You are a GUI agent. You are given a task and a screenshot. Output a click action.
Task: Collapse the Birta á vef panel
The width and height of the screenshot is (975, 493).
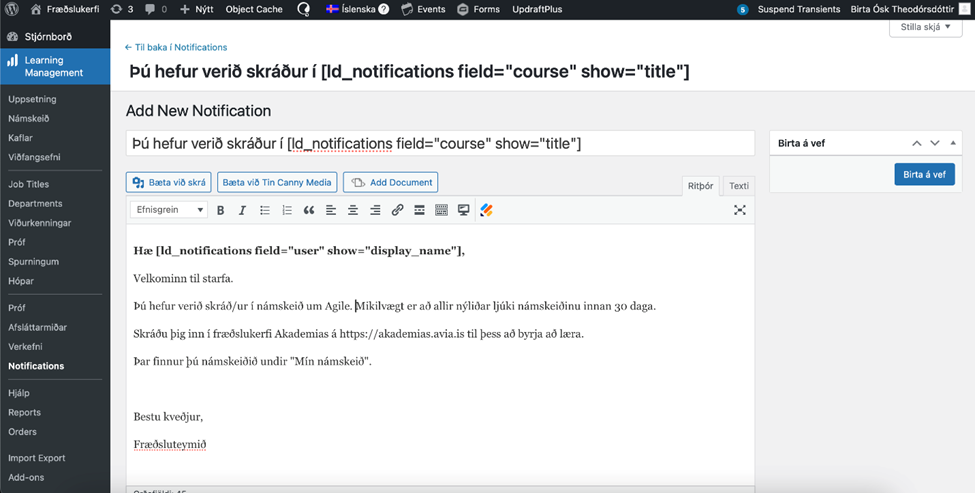(x=953, y=143)
